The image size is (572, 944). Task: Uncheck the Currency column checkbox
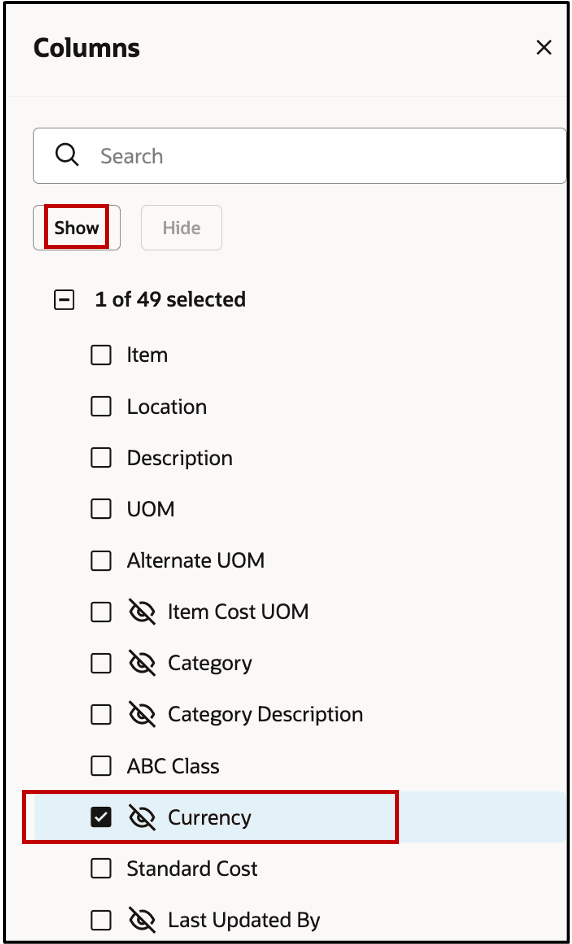(101, 818)
